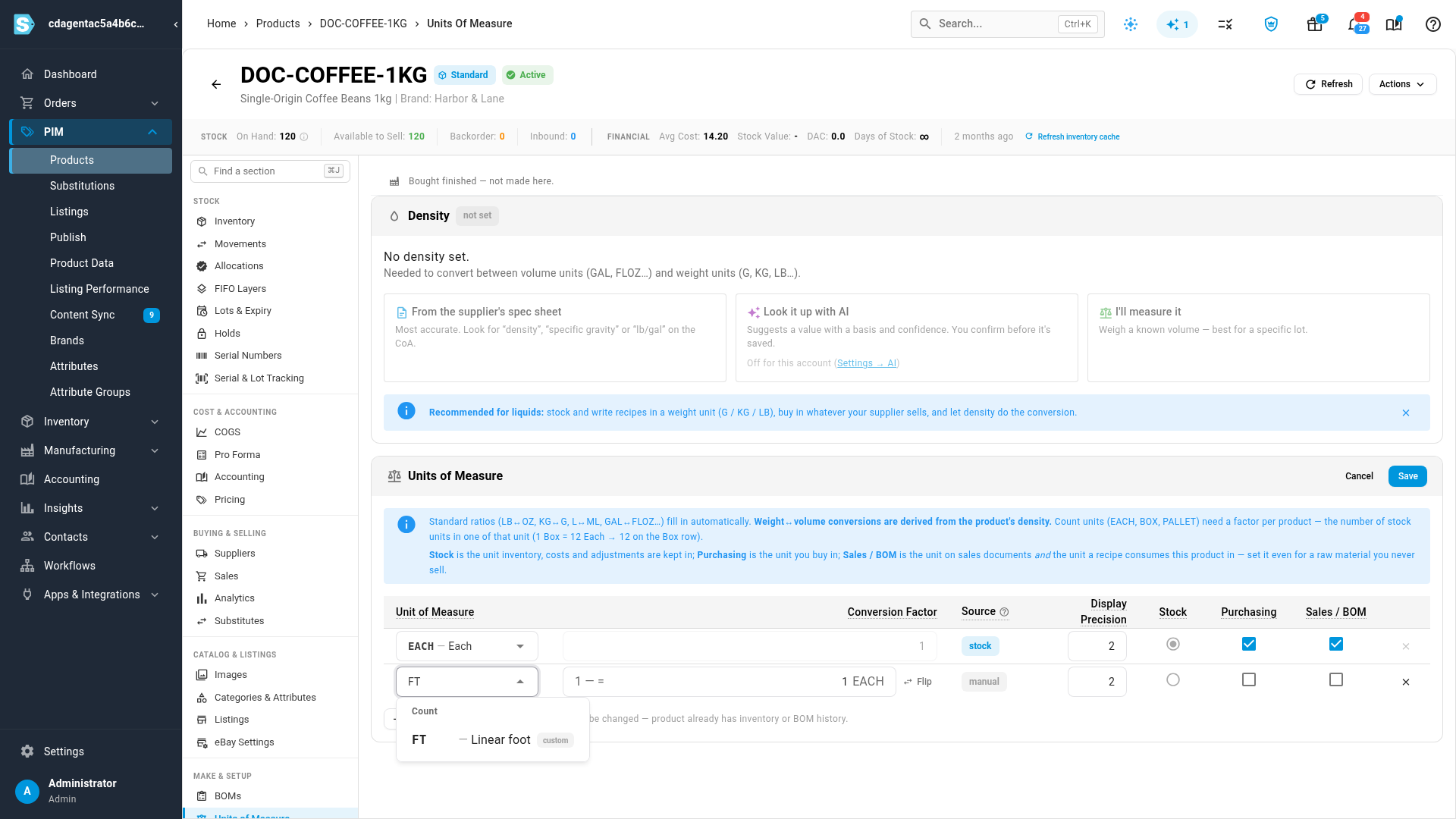The width and height of the screenshot is (1456, 819).
Task: Open the notifications bell icon
Action: click(1356, 24)
